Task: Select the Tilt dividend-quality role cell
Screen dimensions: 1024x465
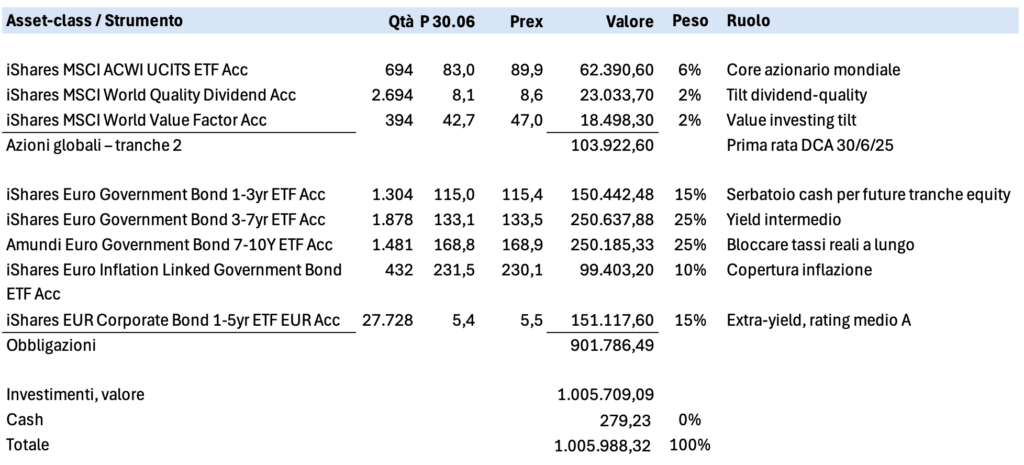Action: (797, 95)
